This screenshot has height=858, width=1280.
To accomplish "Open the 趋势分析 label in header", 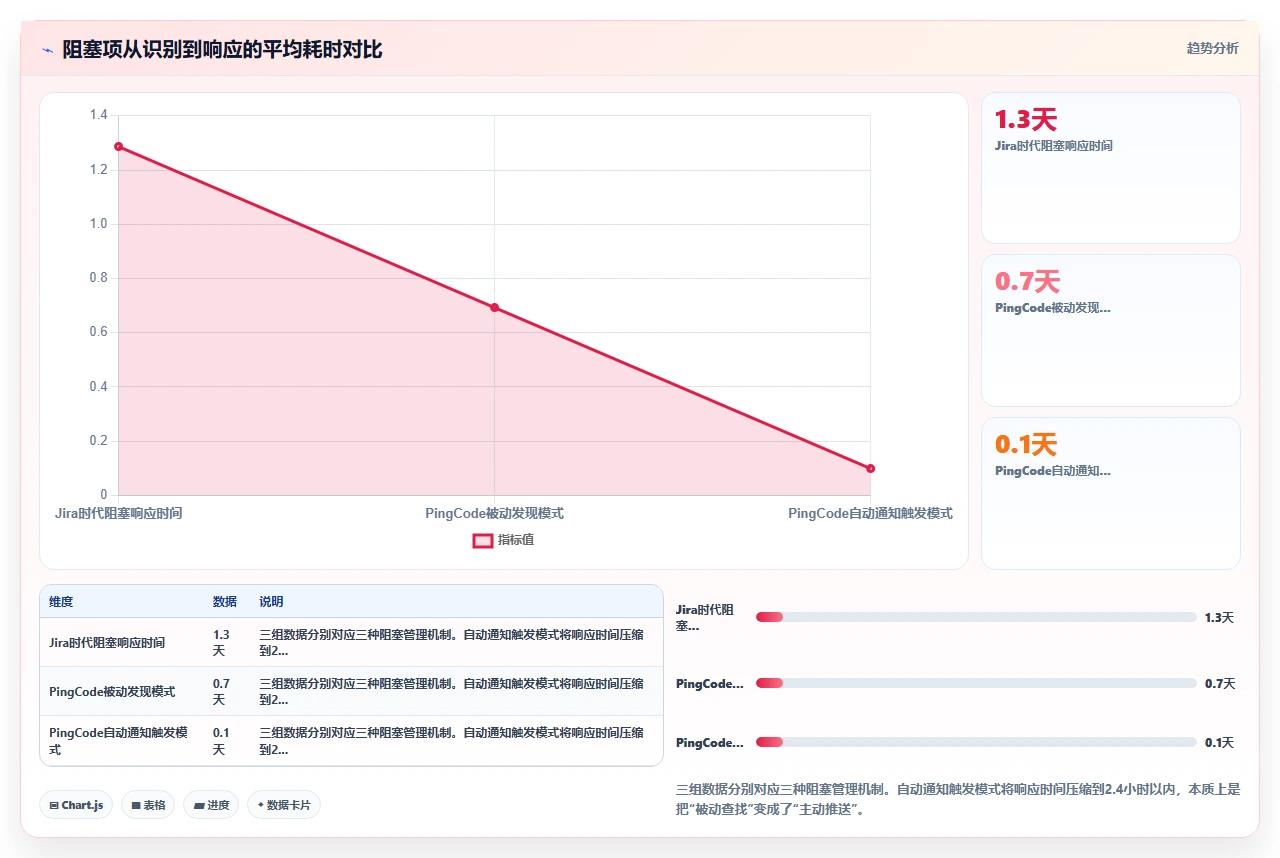I will (1212, 48).
